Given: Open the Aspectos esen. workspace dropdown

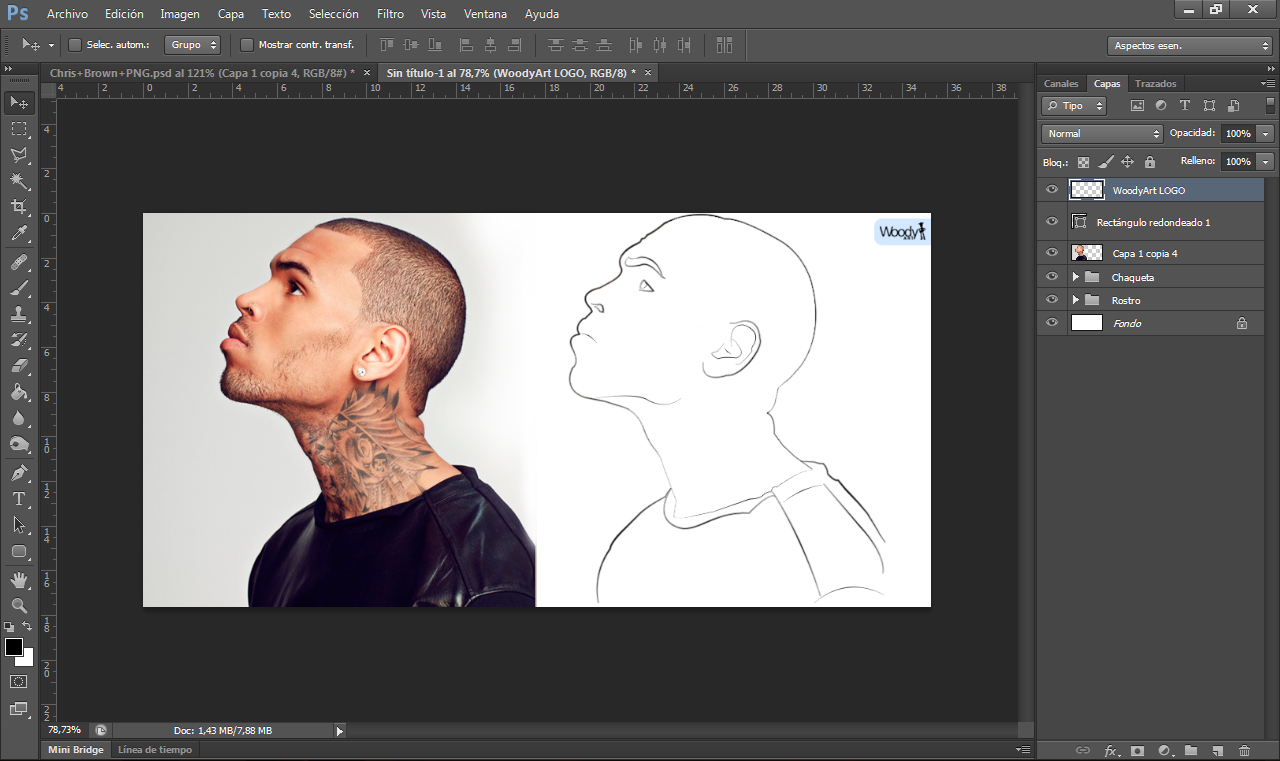Looking at the screenshot, I should 1190,46.
